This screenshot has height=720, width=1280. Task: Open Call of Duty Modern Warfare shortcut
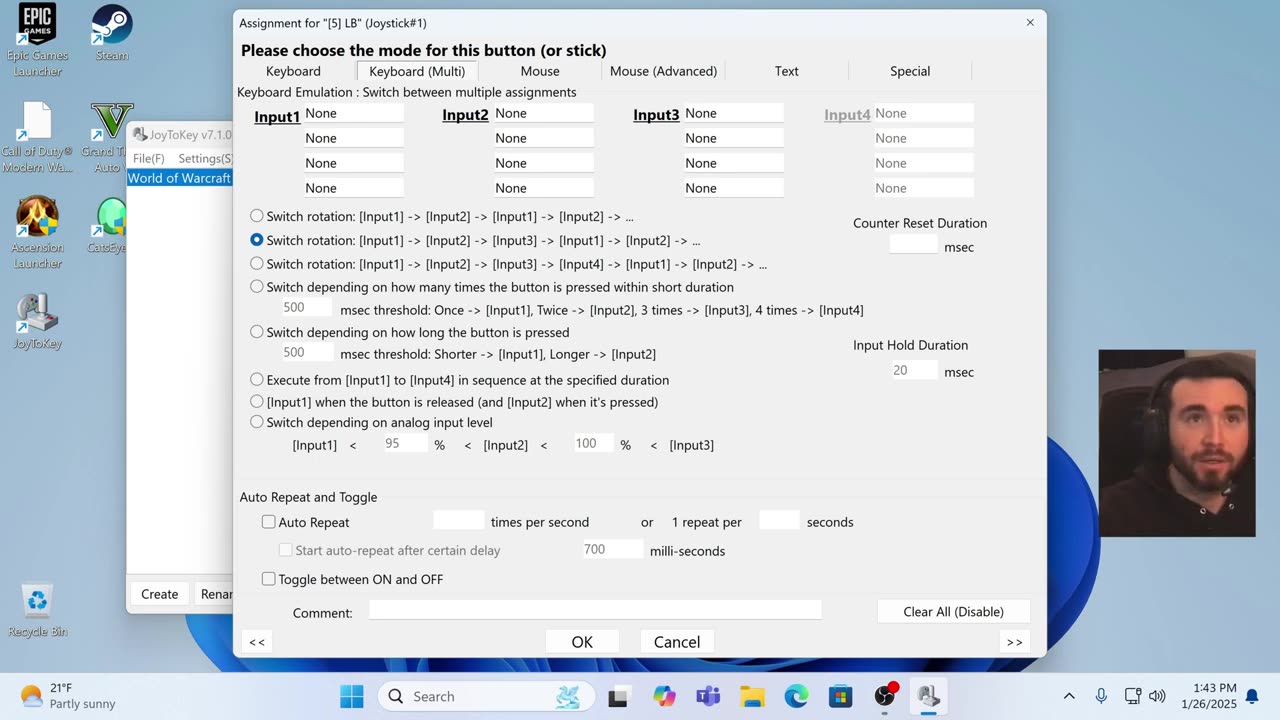click(x=37, y=137)
